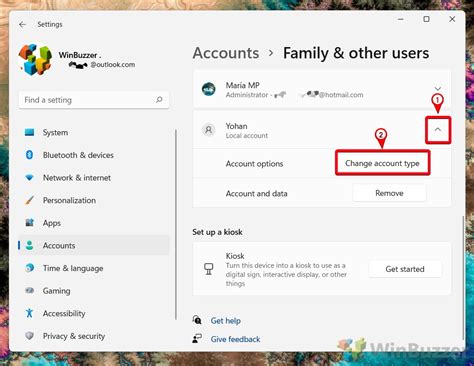Focus the Find a setting search box
The width and height of the screenshot is (474, 366).
94,100
